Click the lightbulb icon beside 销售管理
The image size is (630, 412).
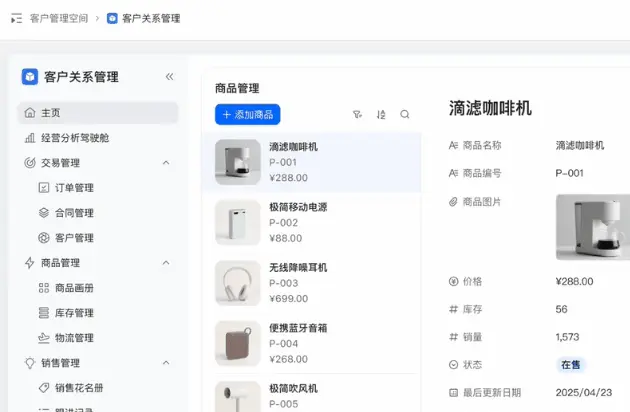click(30, 363)
